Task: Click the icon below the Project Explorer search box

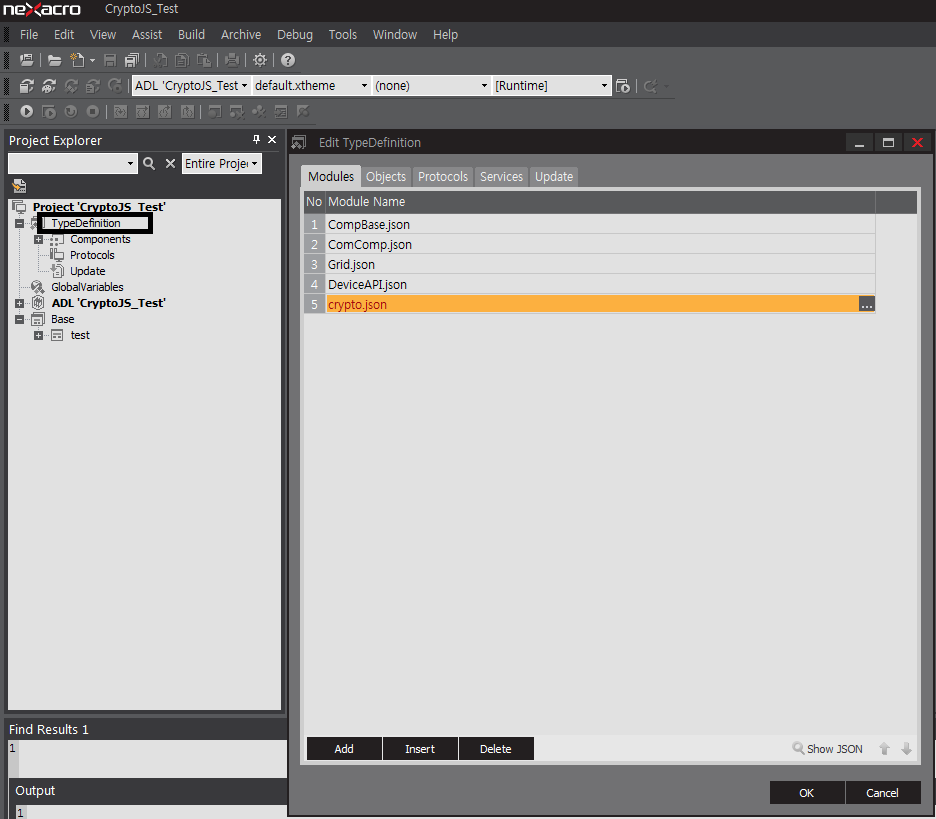Action: pos(19,186)
